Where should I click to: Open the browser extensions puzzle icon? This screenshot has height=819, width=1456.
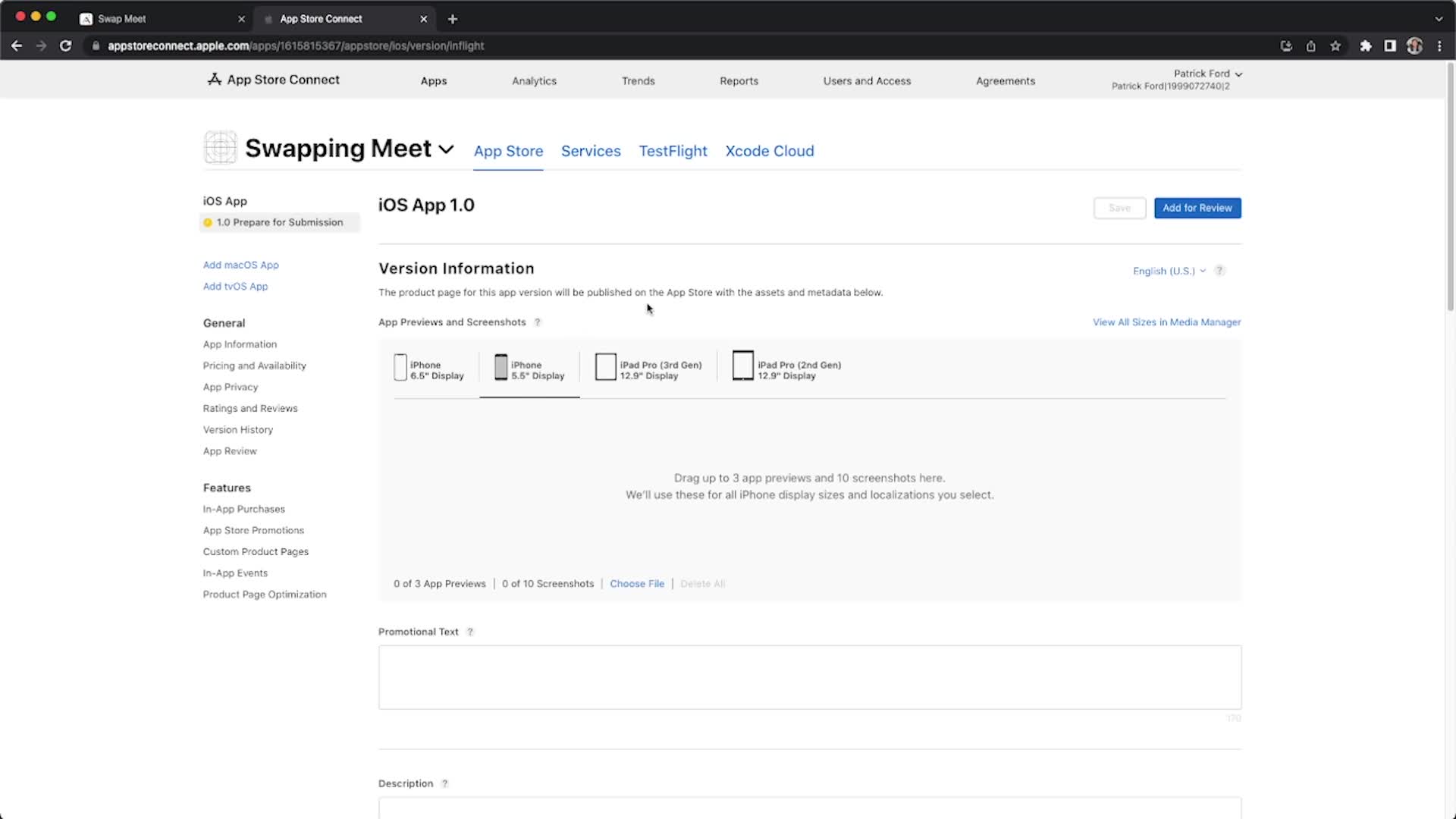click(1366, 45)
